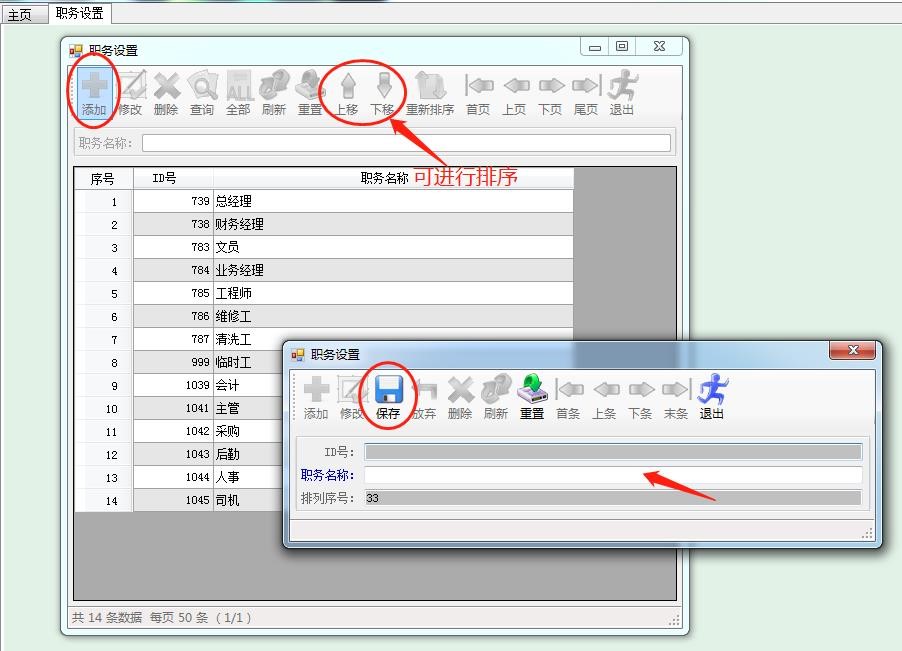Viewport: 902px width, 651px height.
Task: Click ID cell 1045
Action: (x=173, y=500)
